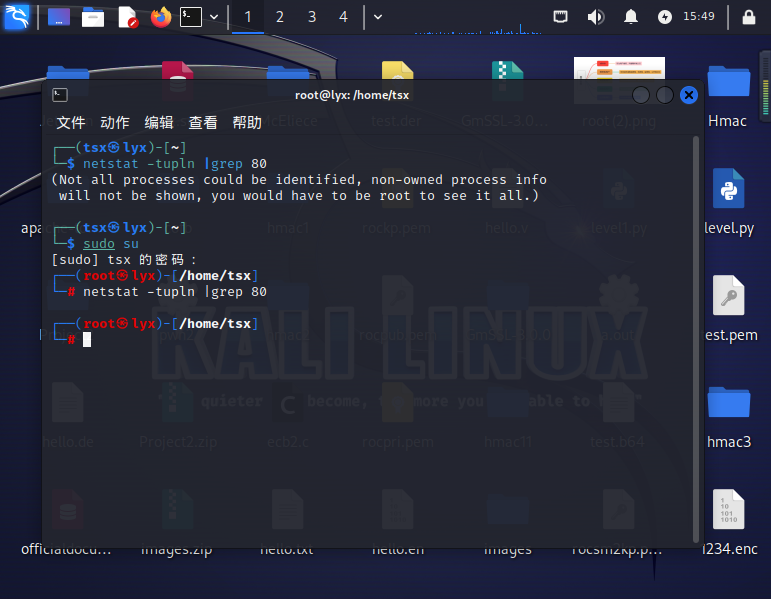The image size is (771, 599).
Task: Click the 'sudo su' command text
Action: click(111, 243)
